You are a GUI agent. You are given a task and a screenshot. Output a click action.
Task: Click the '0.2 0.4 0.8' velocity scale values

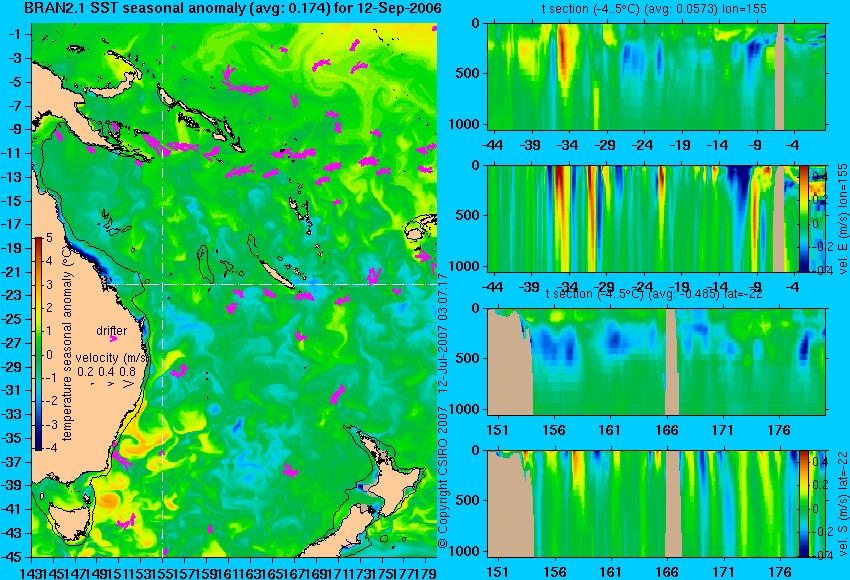(106, 371)
